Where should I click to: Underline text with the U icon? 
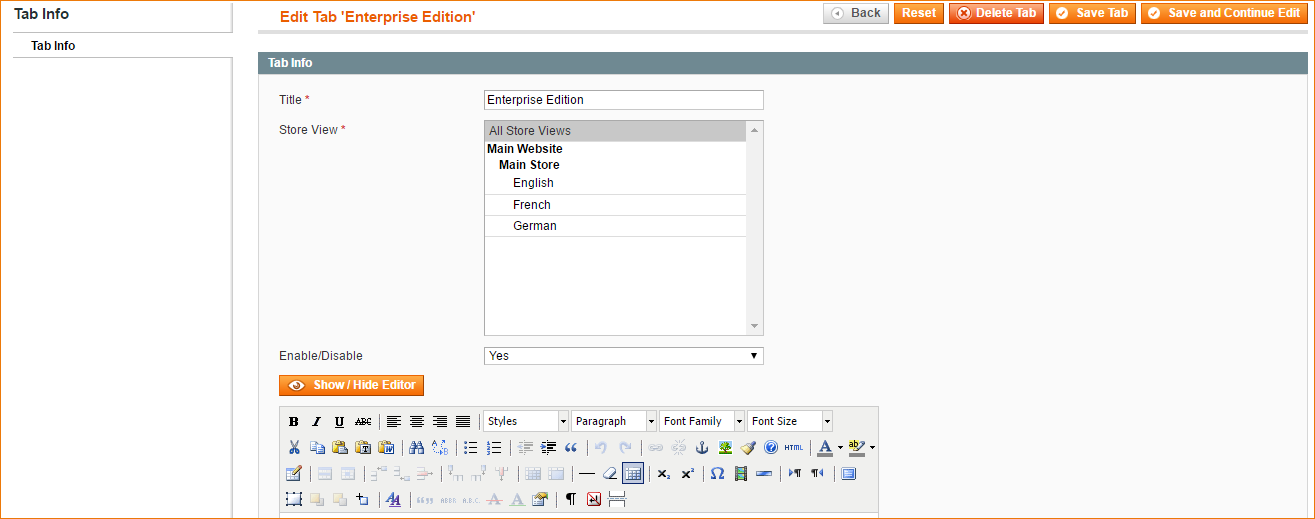coord(339,422)
